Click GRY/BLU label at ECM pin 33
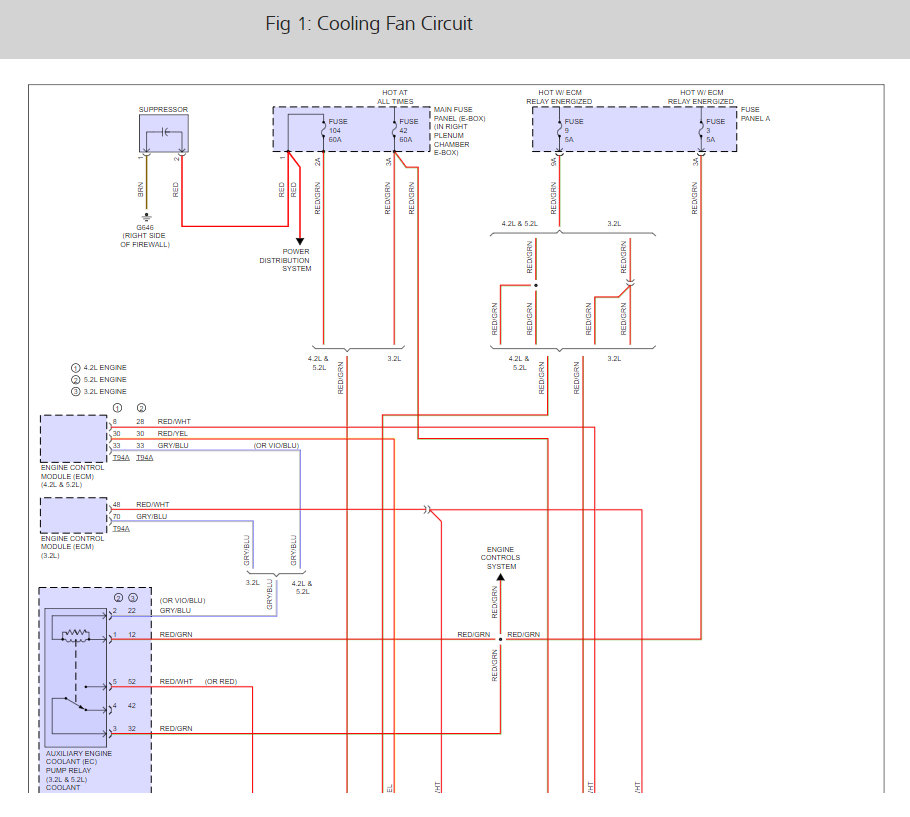 pyautogui.click(x=173, y=446)
